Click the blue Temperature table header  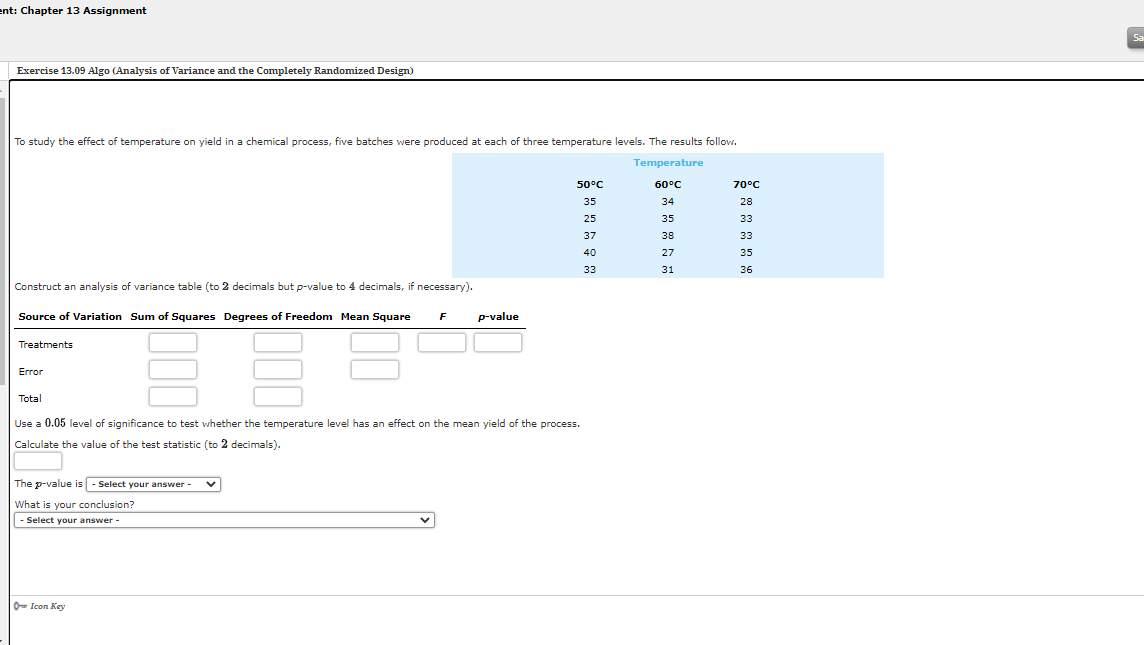[x=667, y=162]
